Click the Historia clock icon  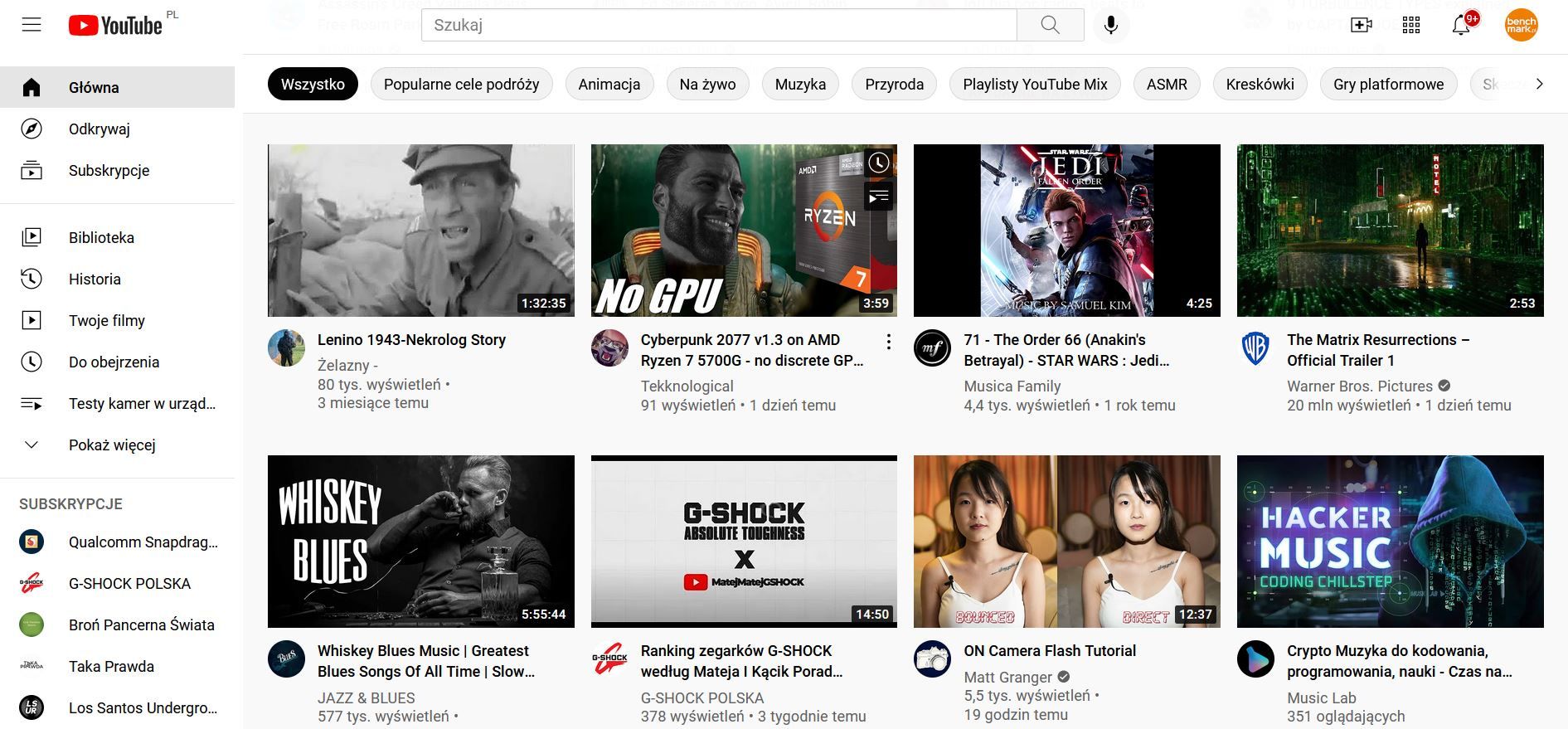point(32,279)
